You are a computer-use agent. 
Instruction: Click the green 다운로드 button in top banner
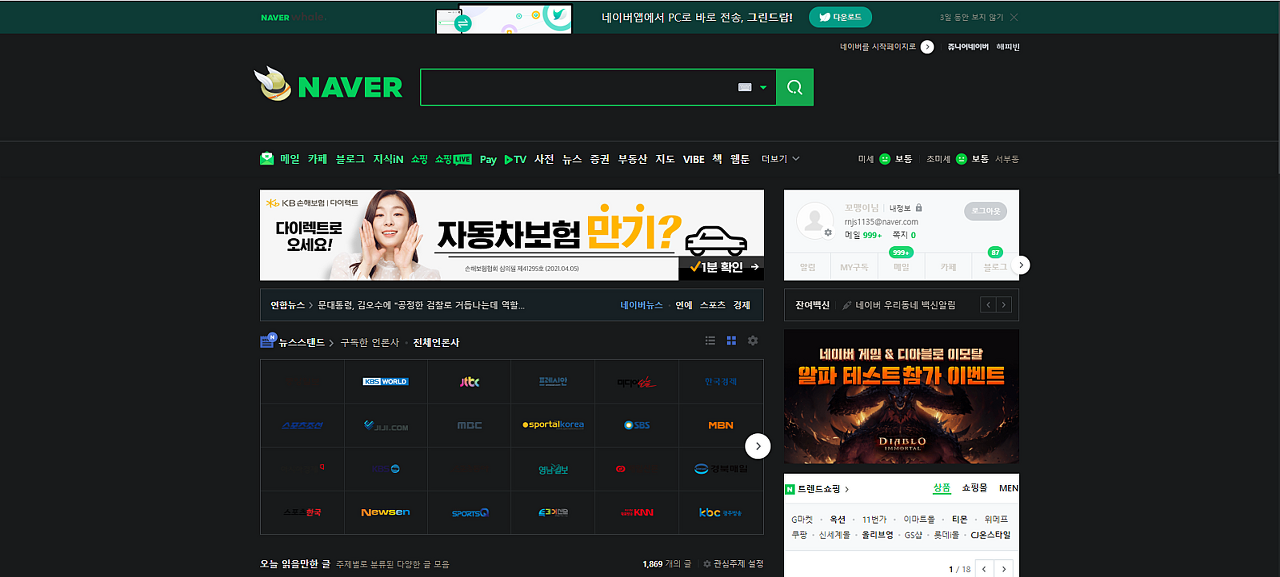(840, 17)
